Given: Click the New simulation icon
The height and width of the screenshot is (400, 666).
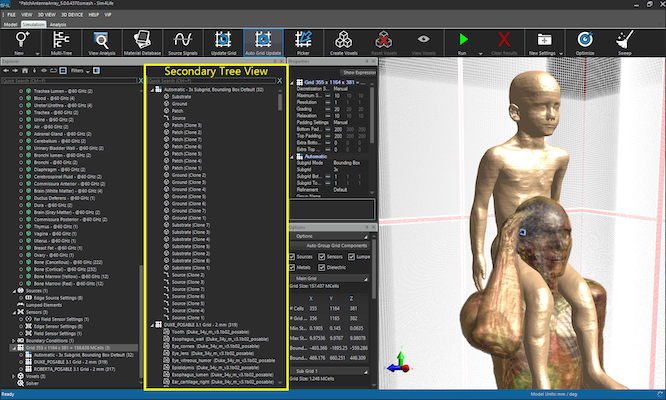Looking at the screenshot, I should 22,40.
